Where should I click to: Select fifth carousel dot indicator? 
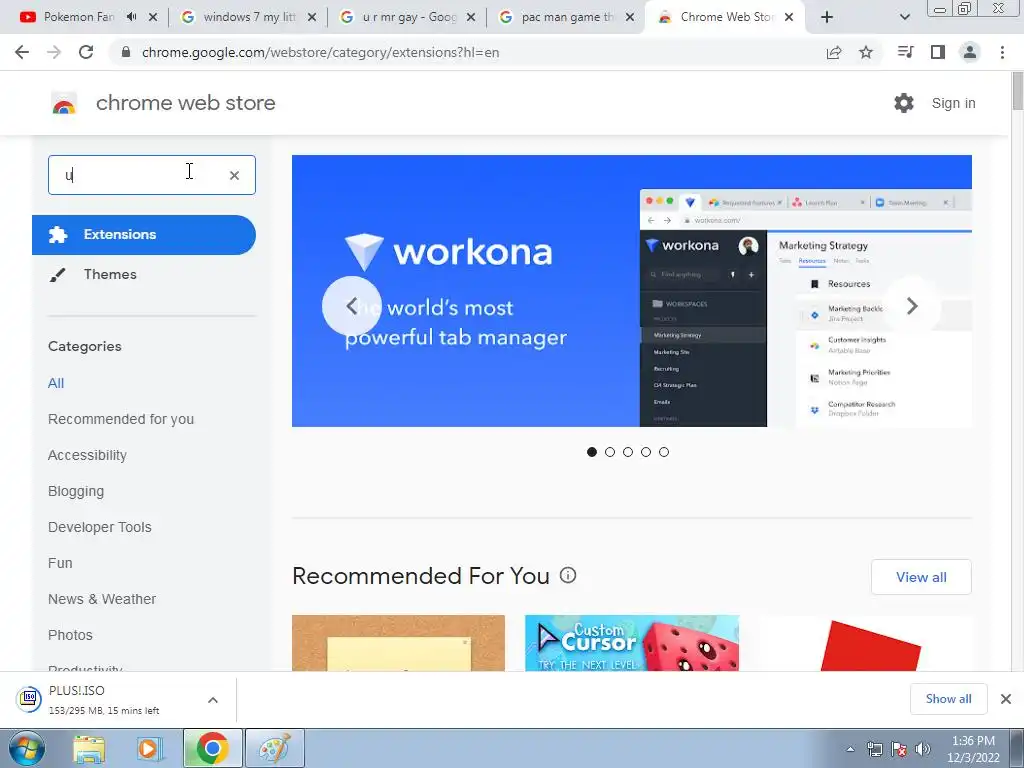(x=664, y=452)
